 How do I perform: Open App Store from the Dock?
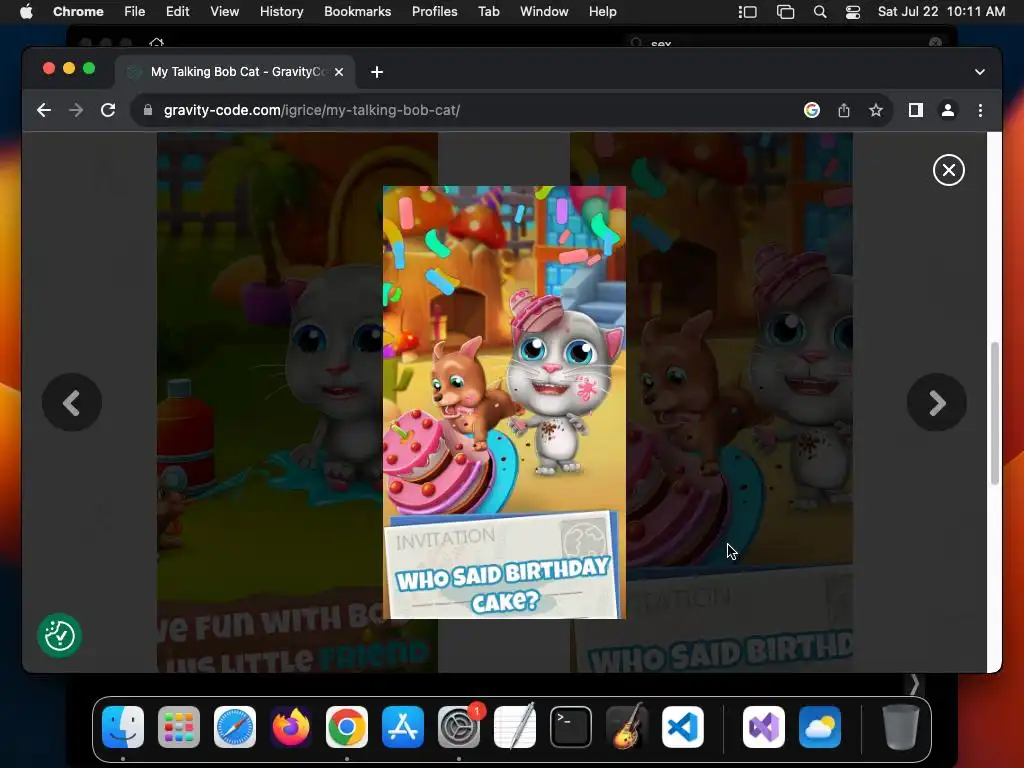pyautogui.click(x=403, y=727)
